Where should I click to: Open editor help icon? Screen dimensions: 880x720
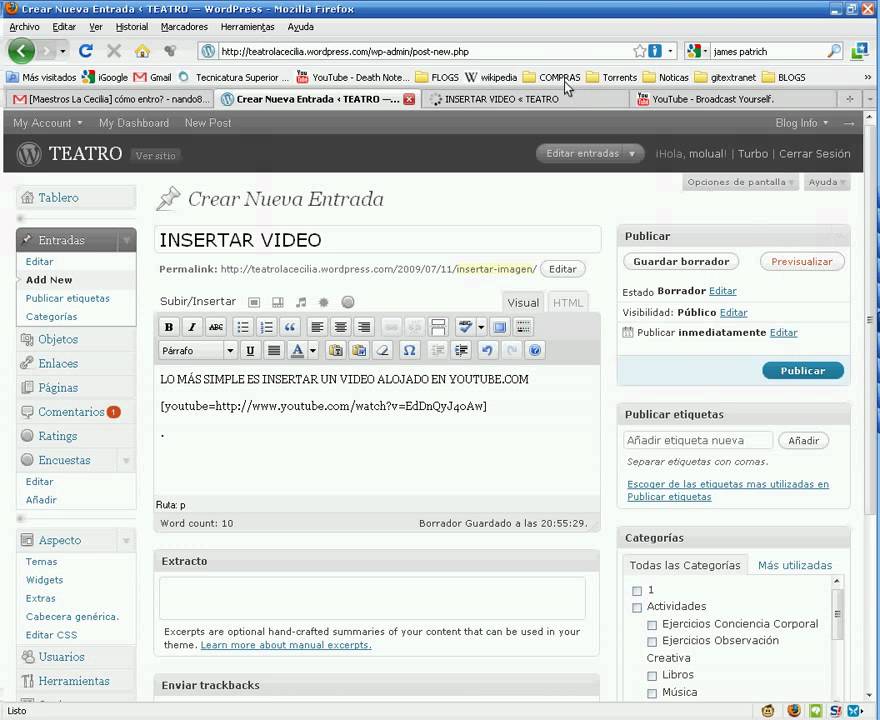535,351
